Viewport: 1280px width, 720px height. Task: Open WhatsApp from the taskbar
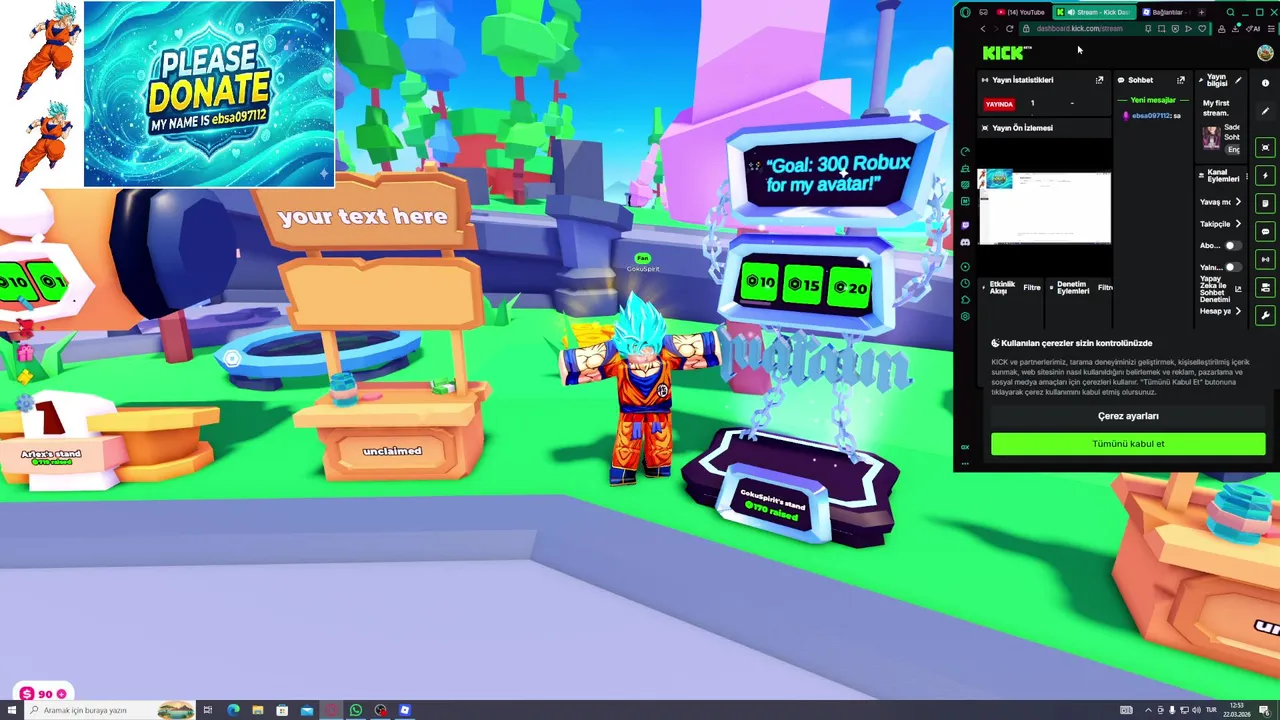point(356,710)
